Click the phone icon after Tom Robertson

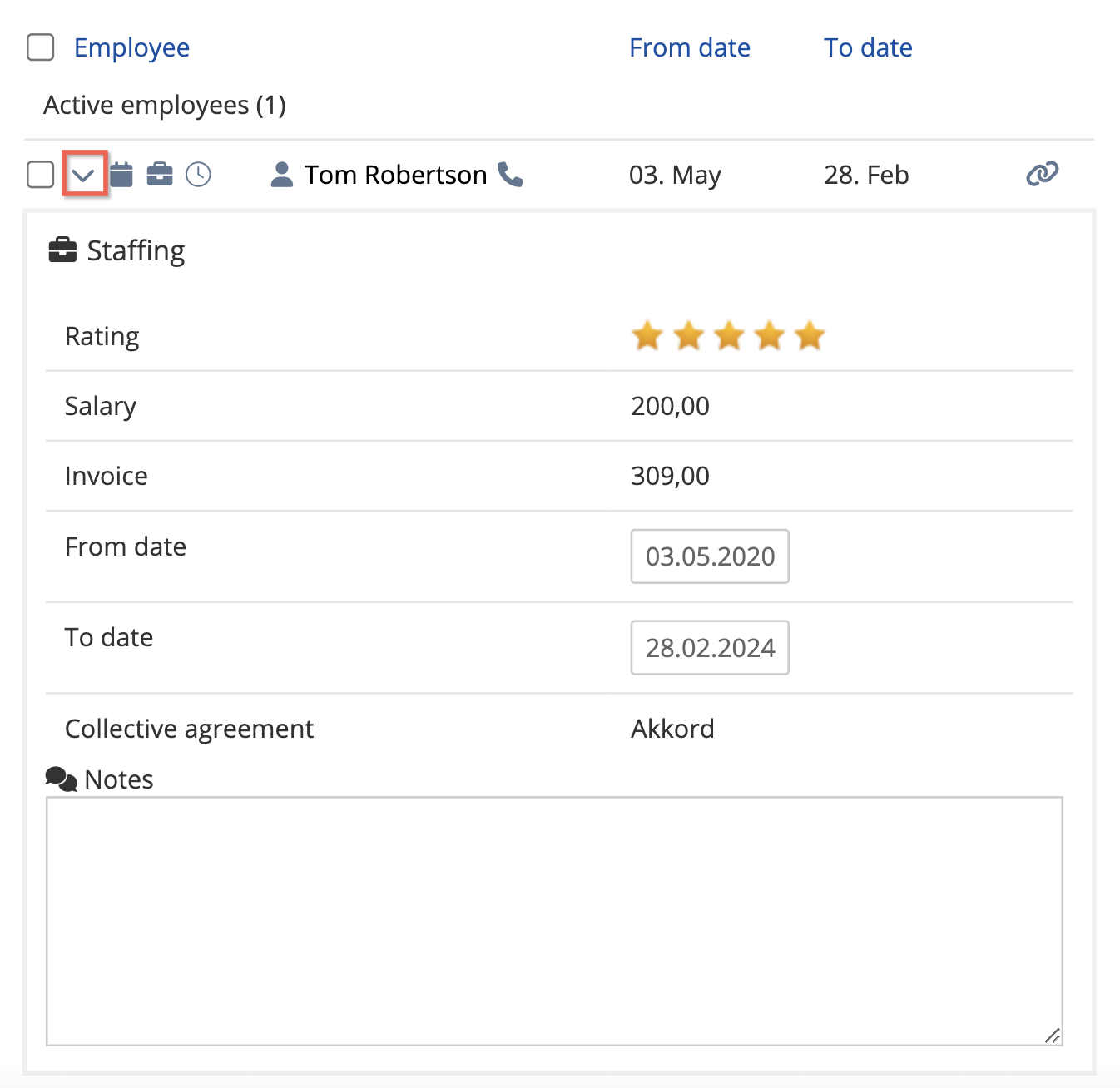[x=510, y=175]
